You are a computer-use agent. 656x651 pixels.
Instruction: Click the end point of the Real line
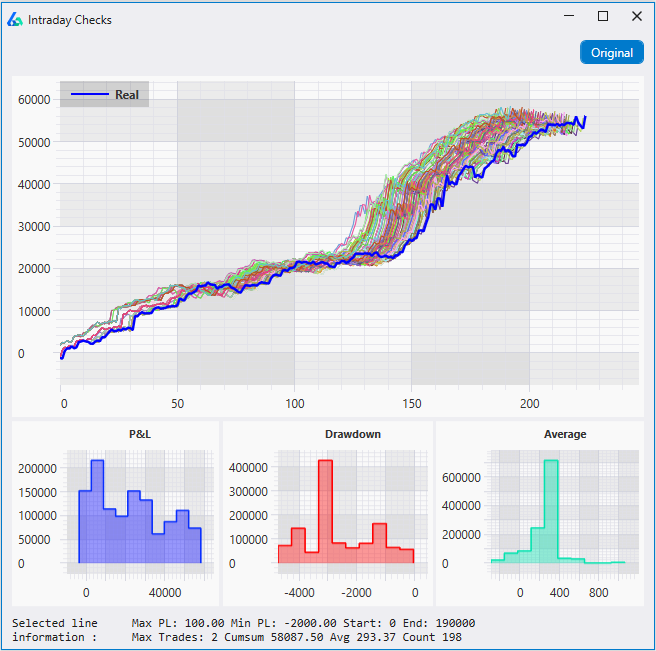pyautogui.click(x=585, y=117)
